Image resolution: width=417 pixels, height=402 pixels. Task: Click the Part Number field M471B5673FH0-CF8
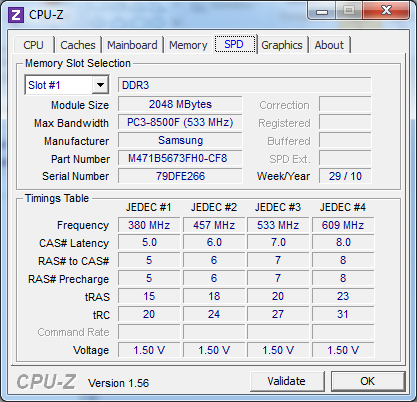pos(180,158)
